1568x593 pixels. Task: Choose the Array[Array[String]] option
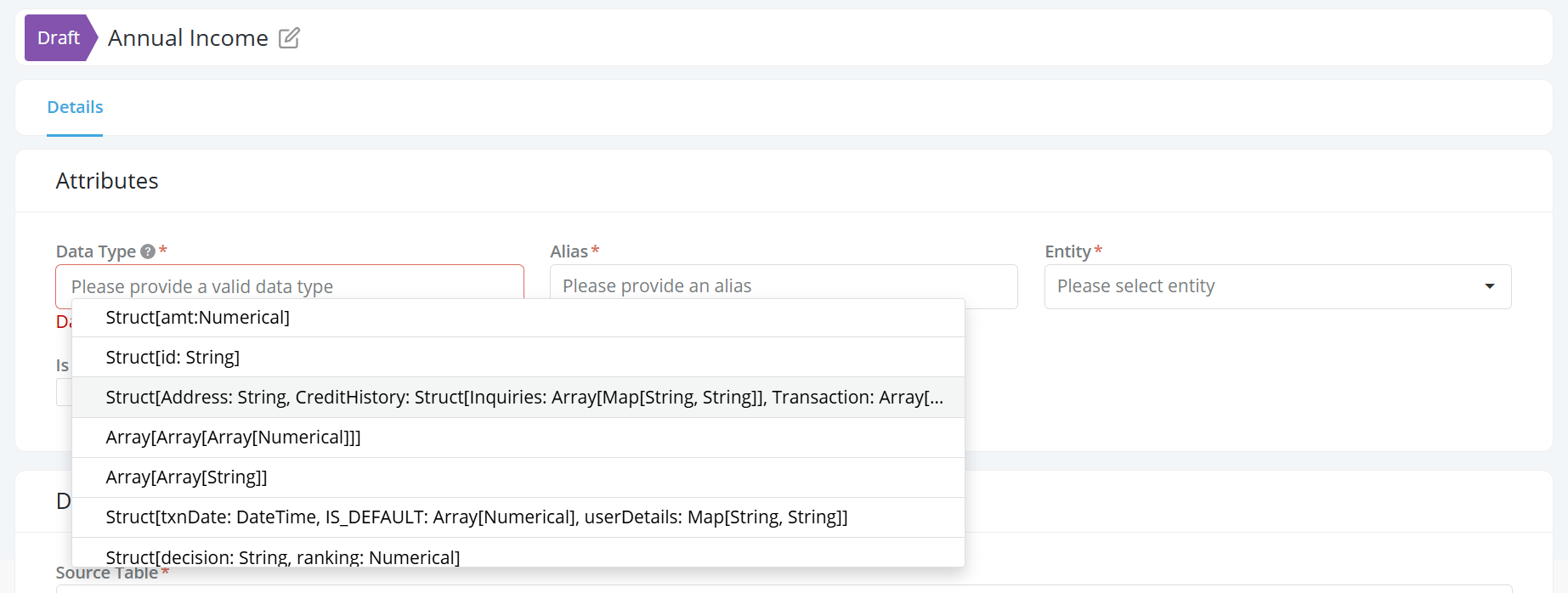(186, 477)
